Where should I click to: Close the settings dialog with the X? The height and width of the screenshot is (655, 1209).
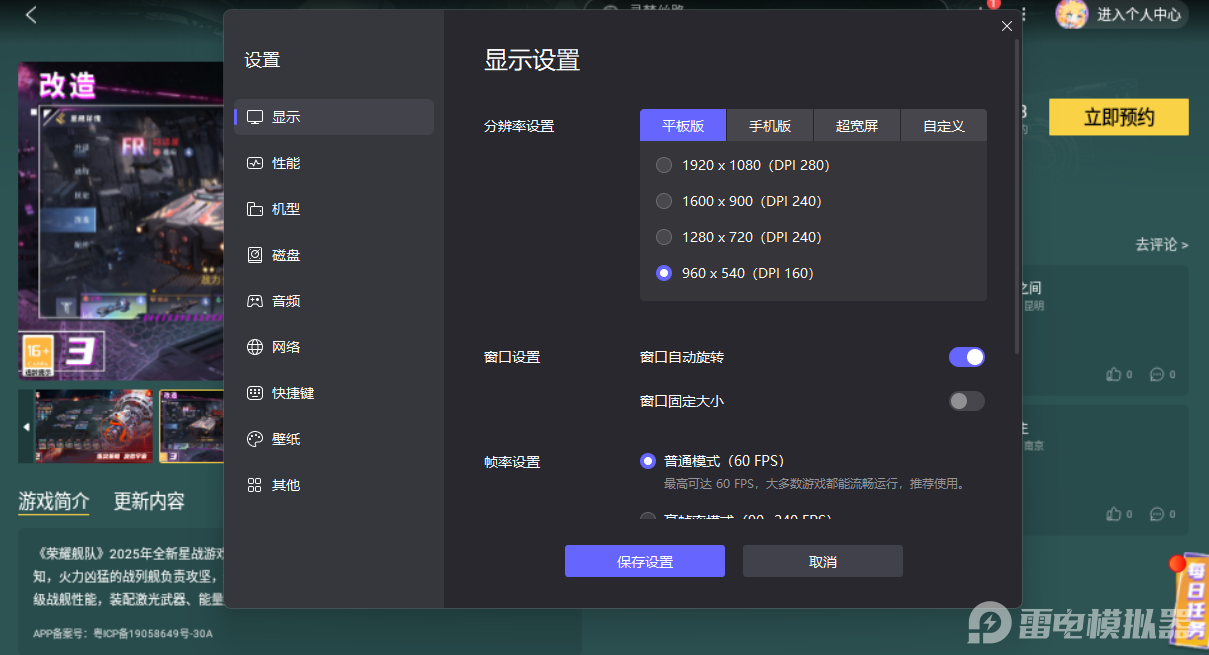pos(1007,26)
